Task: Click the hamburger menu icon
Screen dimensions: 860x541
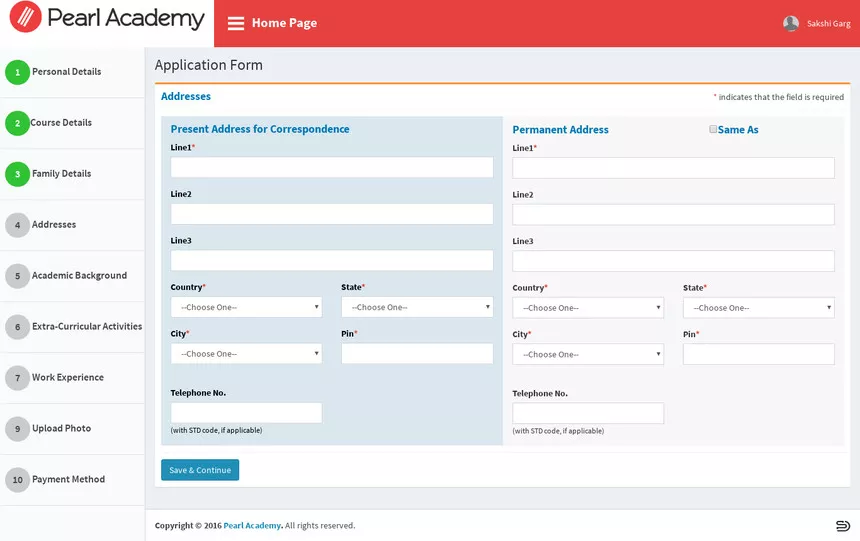Action: pos(236,23)
